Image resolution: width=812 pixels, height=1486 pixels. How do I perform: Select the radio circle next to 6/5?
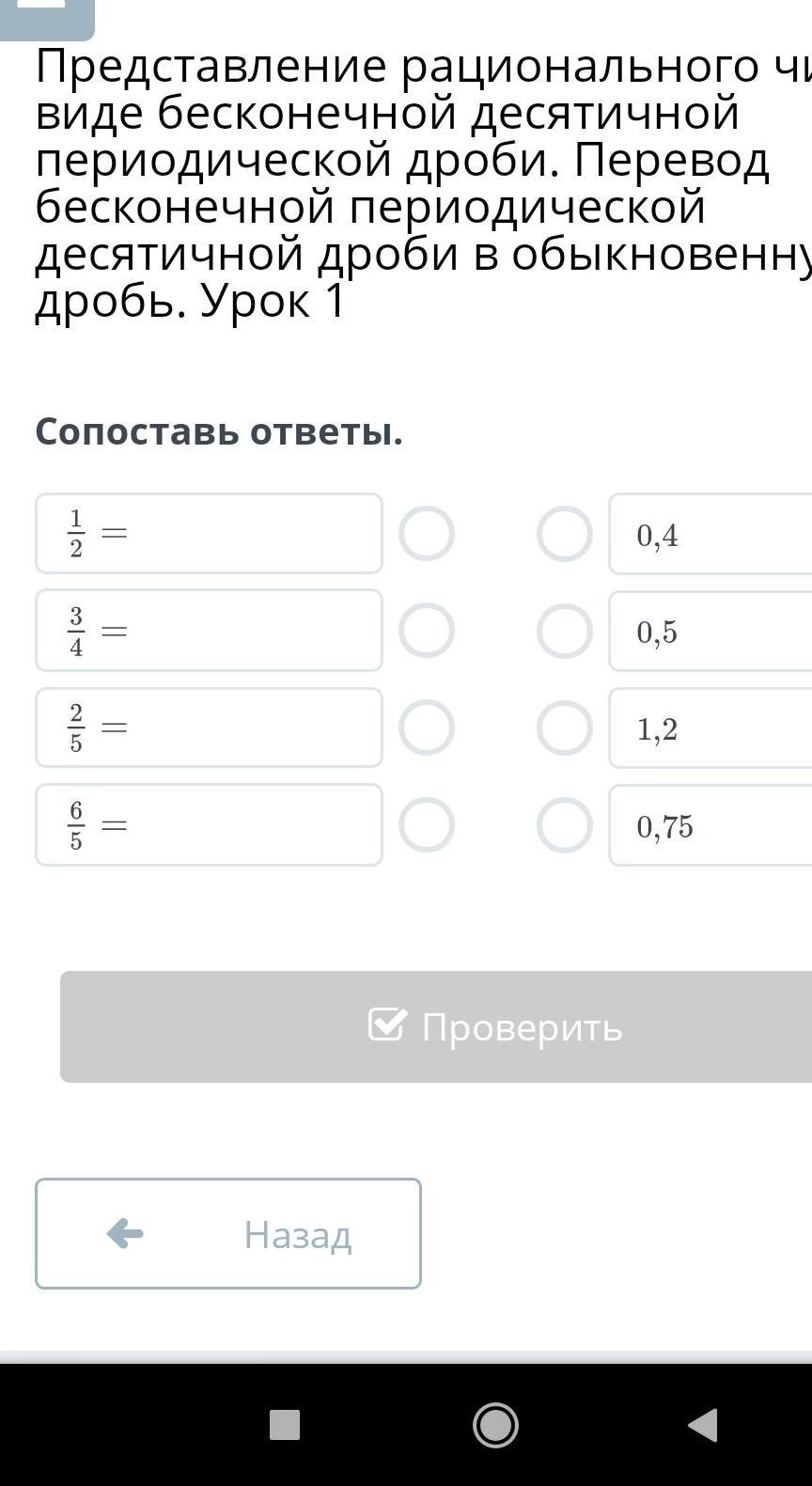point(427,825)
